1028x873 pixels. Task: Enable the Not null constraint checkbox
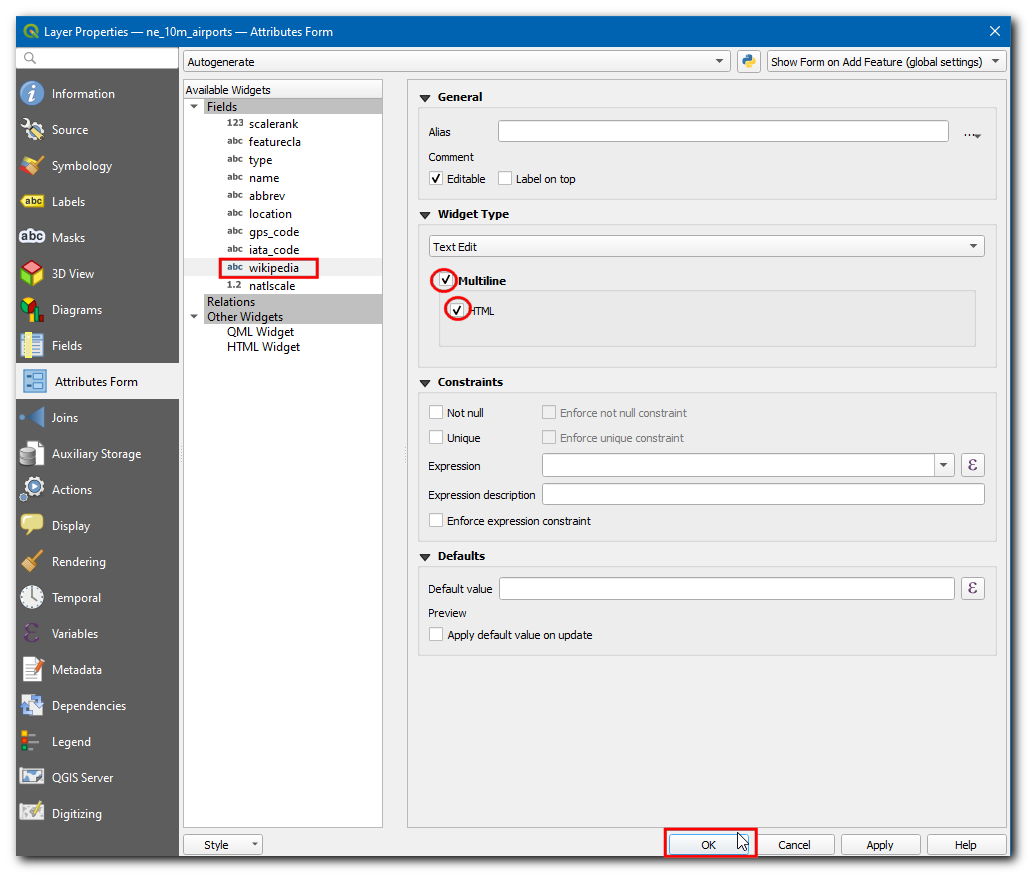pos(436,413)
